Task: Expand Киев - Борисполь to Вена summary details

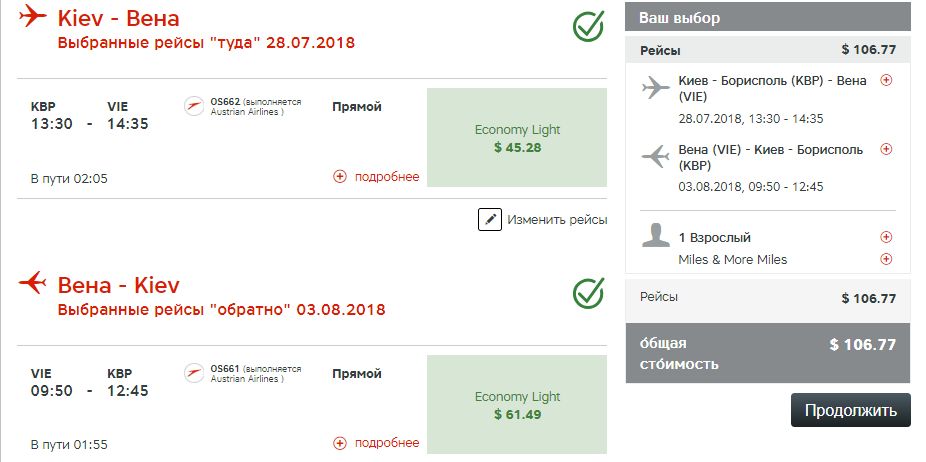Action: [x=886, y=80]
